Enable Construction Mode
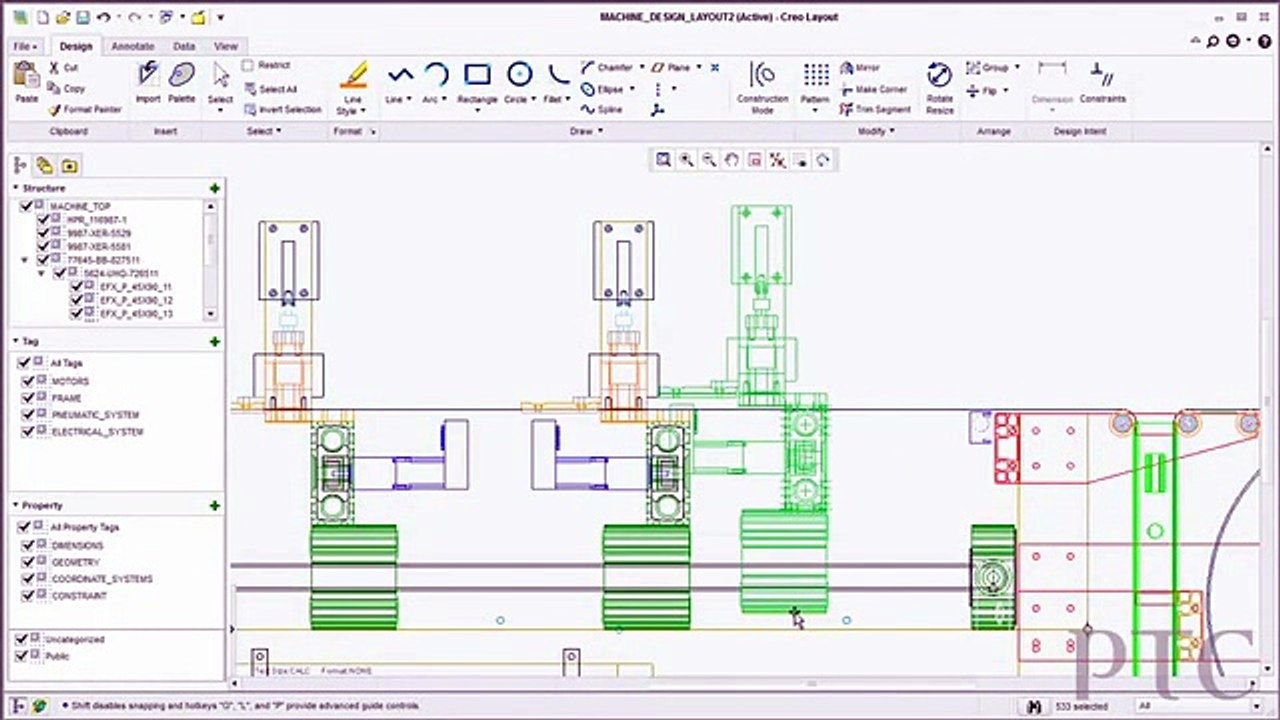 762,87
